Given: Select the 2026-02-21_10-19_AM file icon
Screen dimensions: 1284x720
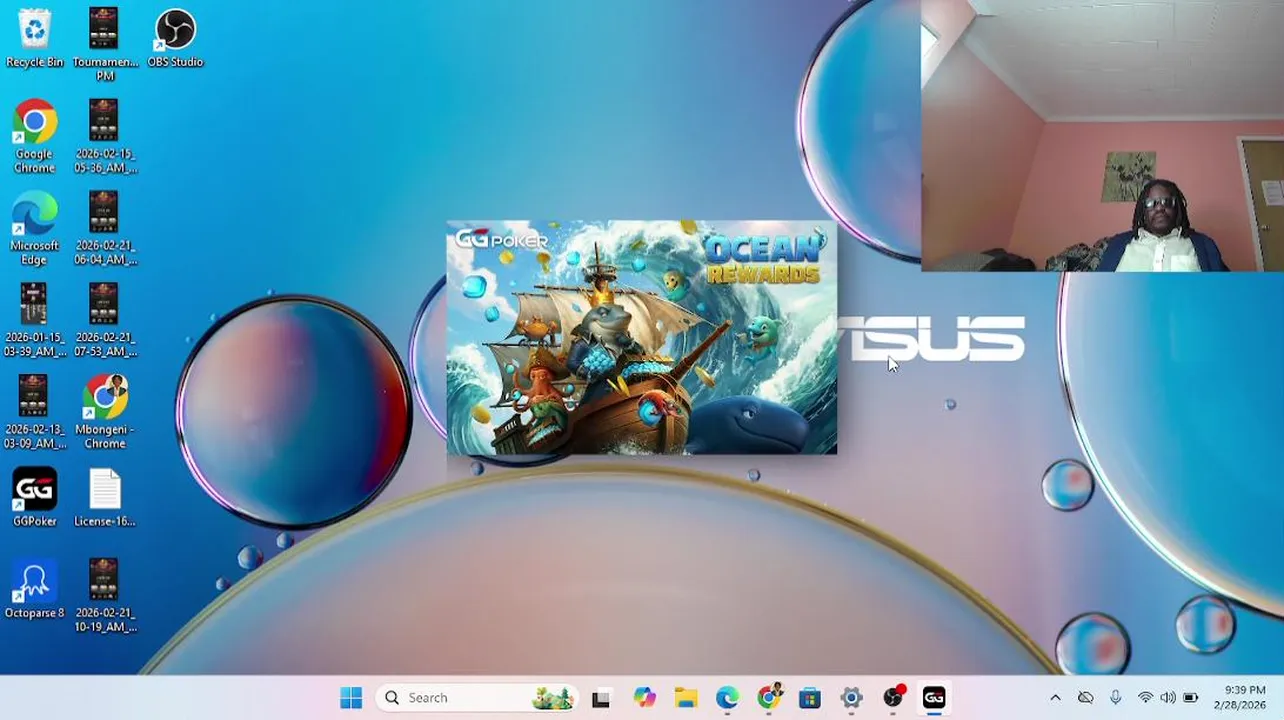Looking at the screenshot, I should (x=104, y=596).
